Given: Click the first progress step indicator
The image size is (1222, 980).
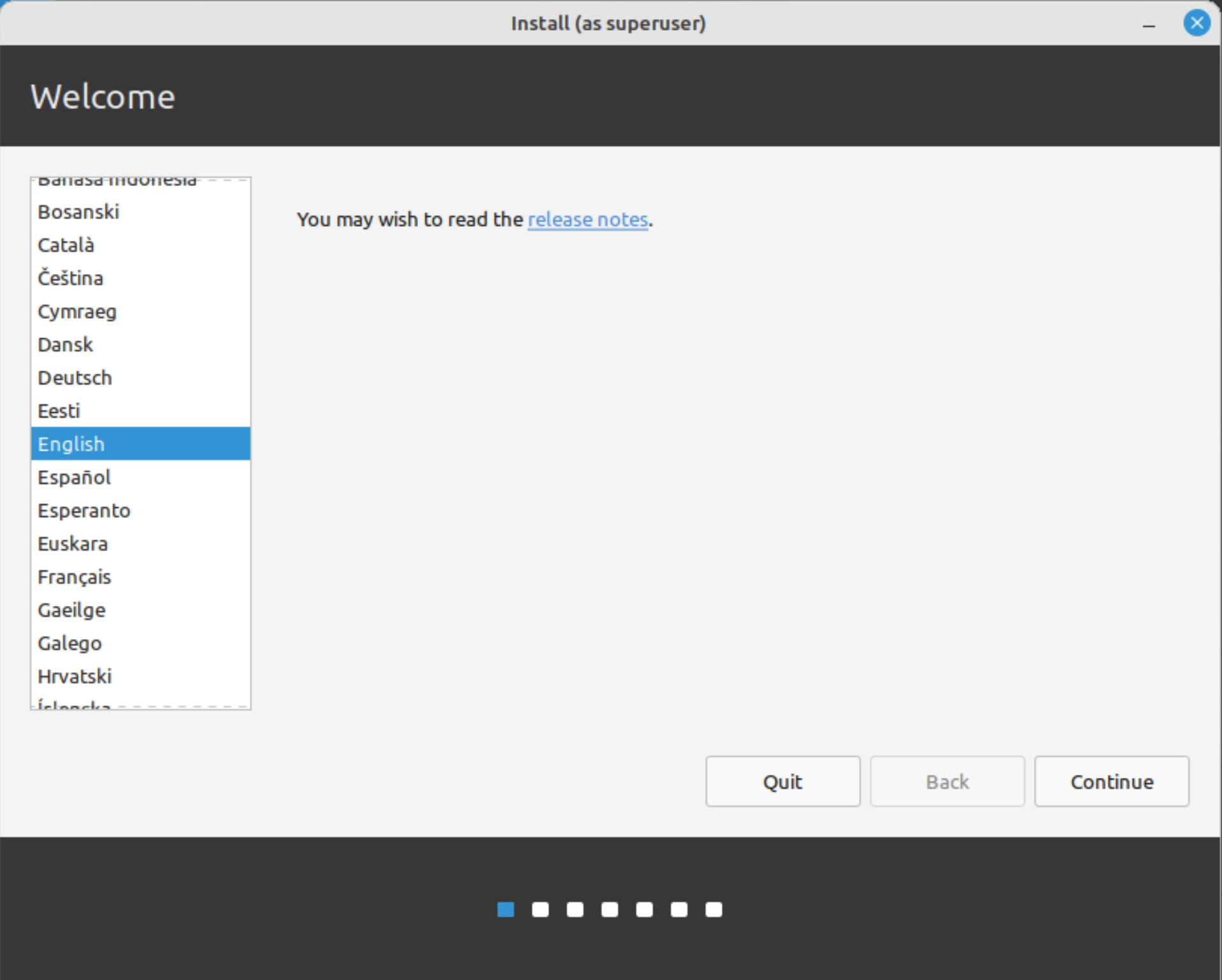Looking at the screenshot, I should (505, 910).
